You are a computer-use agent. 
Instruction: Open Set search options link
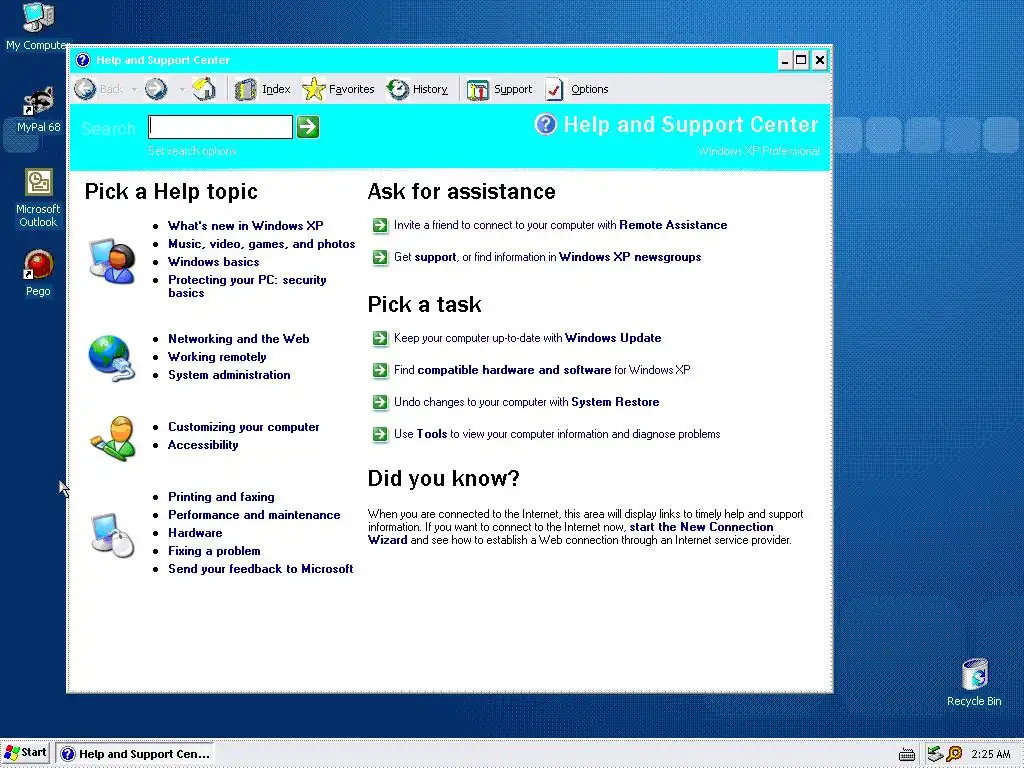click(192, 151)
